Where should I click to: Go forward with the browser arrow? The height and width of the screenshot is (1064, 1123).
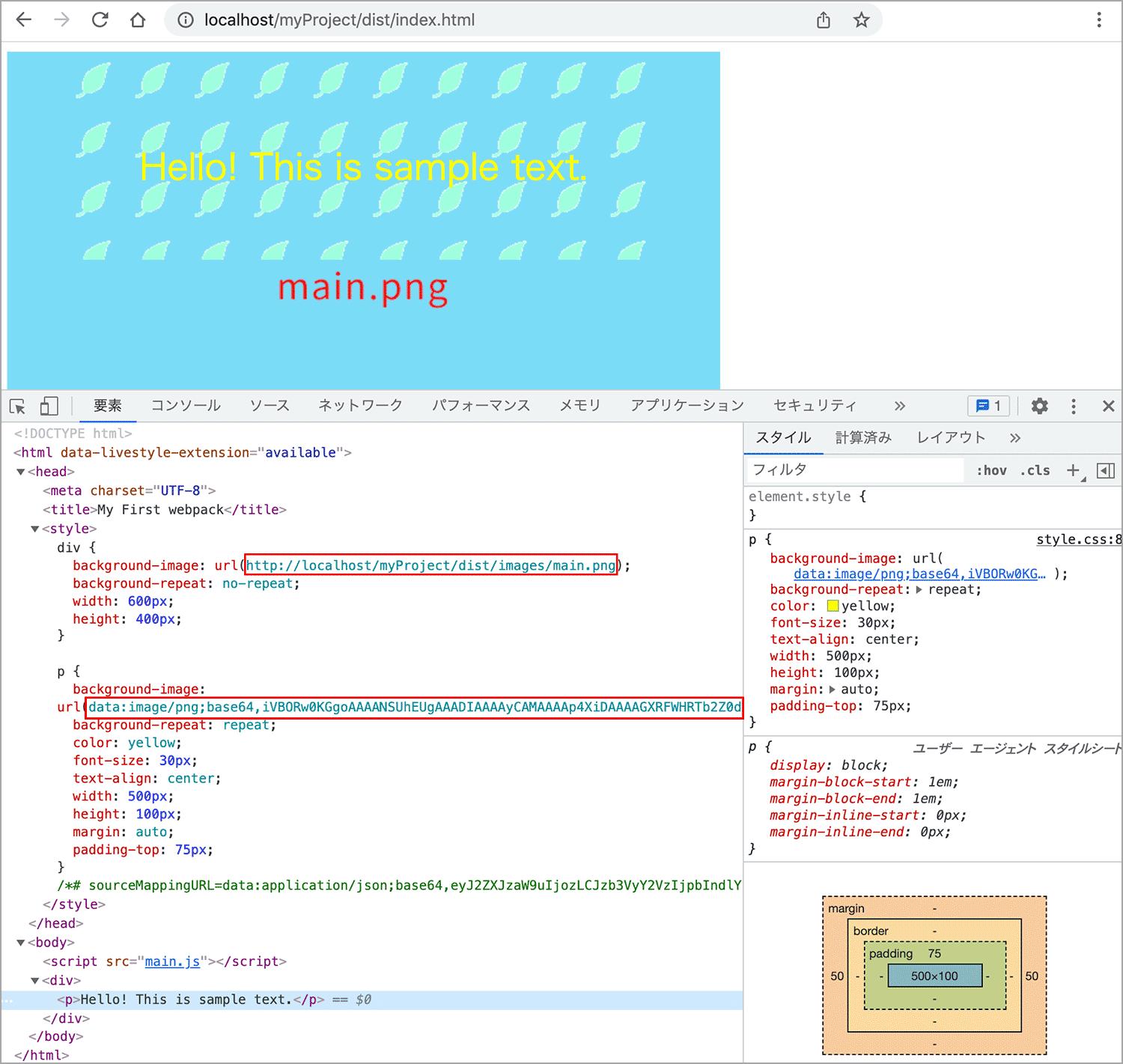coord(61,20)
